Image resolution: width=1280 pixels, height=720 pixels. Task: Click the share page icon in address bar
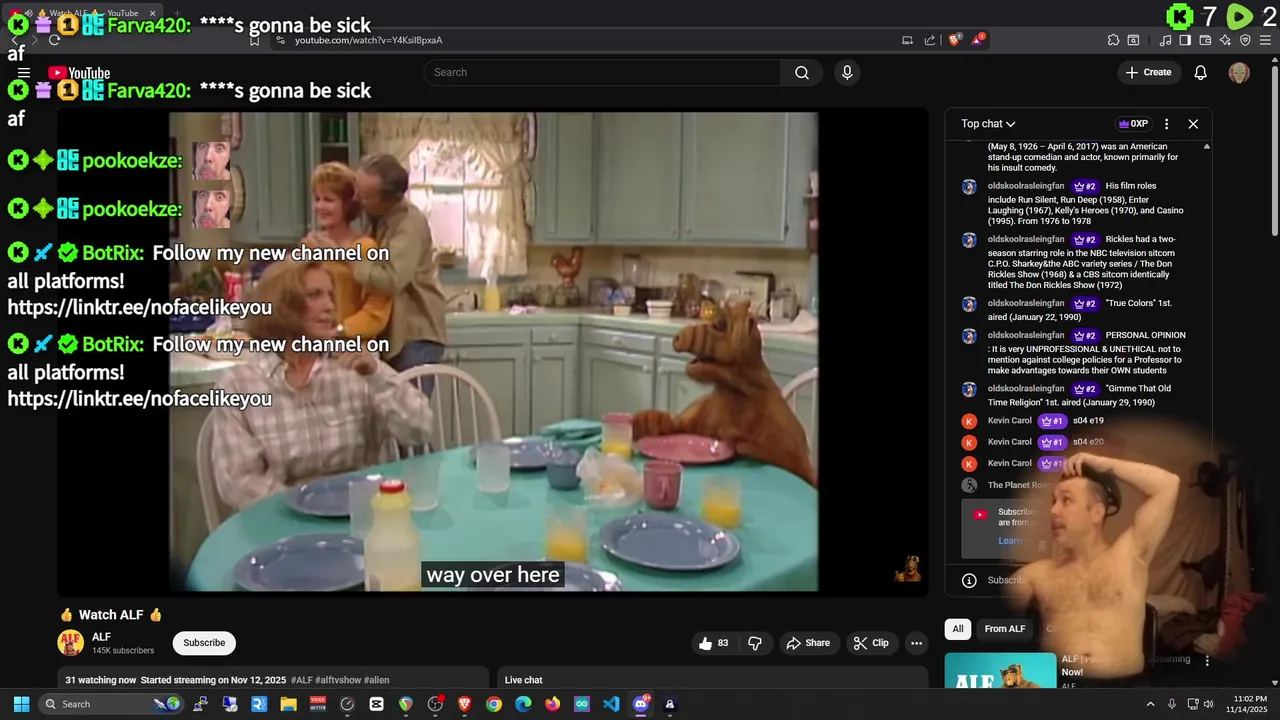[x=930, y=40]
